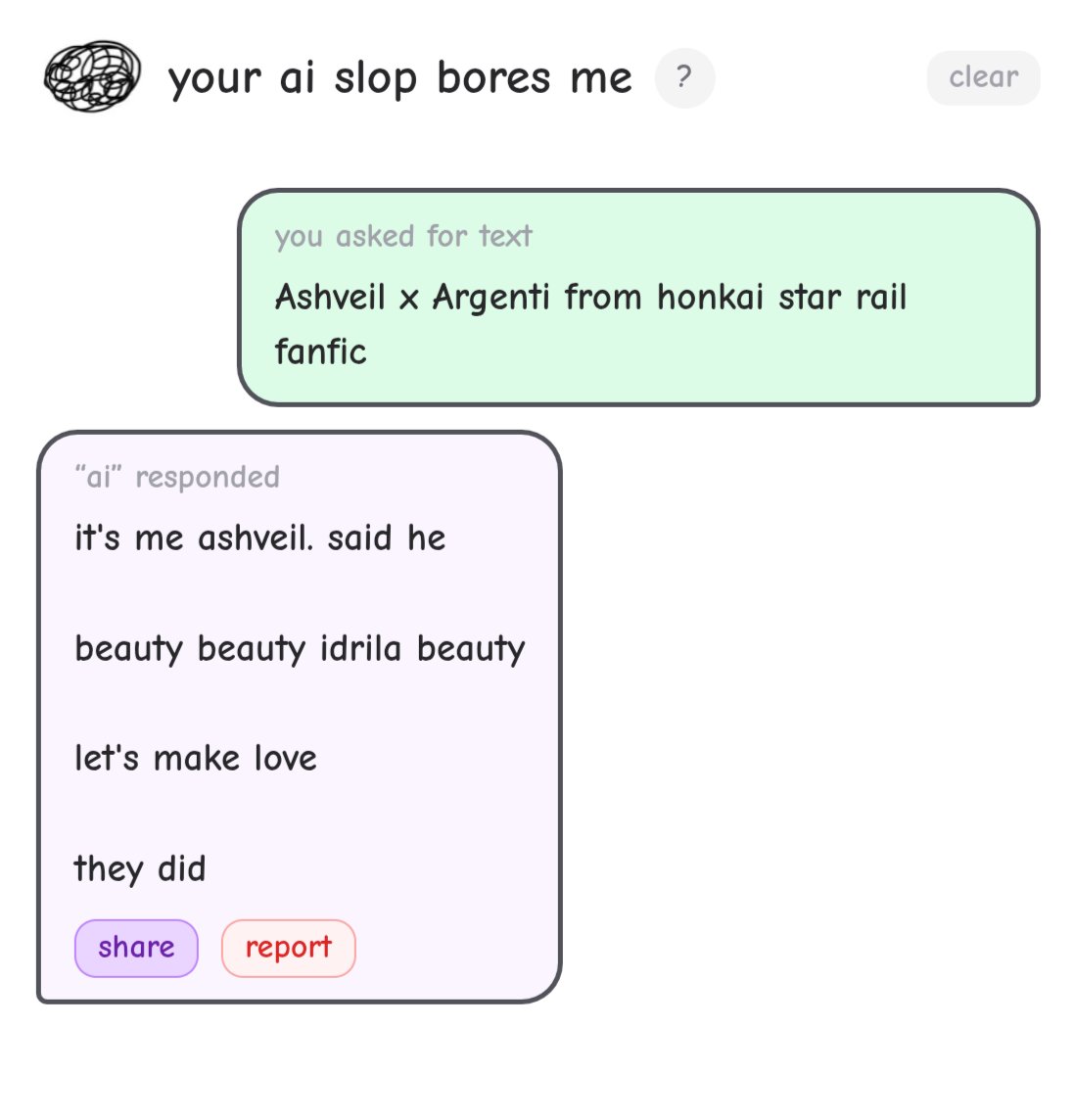
Task: Click the word "honkai" in the prompt
Action: pos(710,297)
